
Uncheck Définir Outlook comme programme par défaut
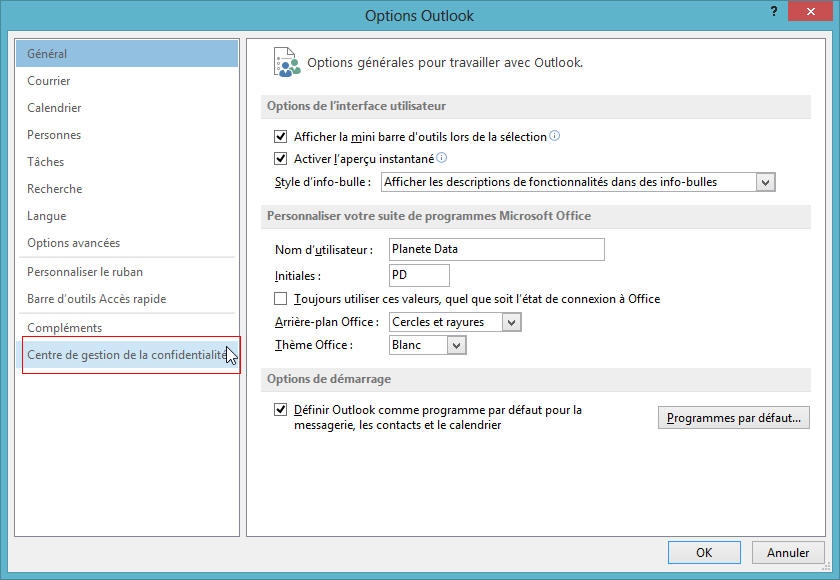[280, 410]
